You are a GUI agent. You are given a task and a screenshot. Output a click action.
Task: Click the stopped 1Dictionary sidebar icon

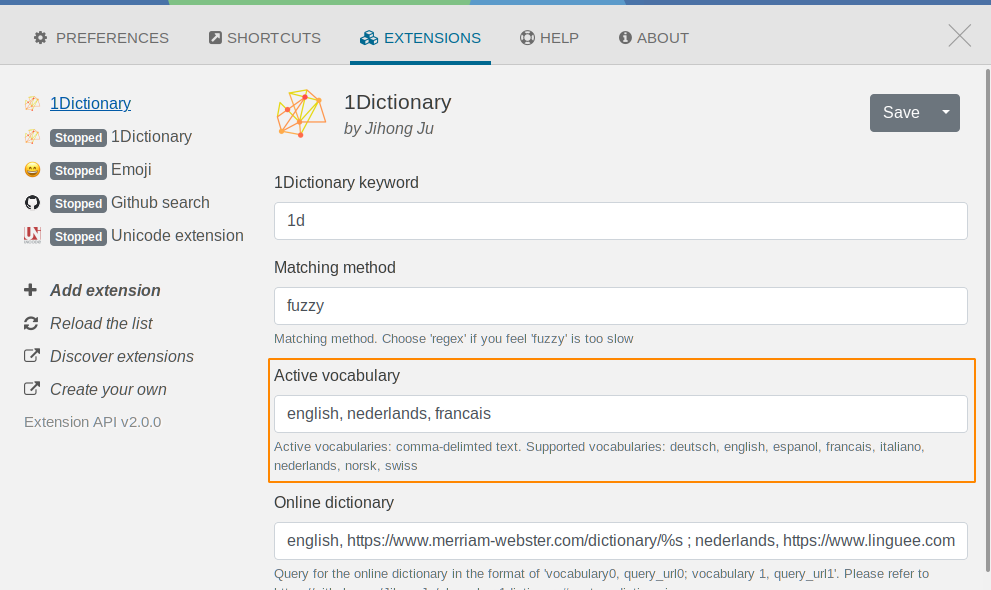pyautogui.click(x=32, y=136)
